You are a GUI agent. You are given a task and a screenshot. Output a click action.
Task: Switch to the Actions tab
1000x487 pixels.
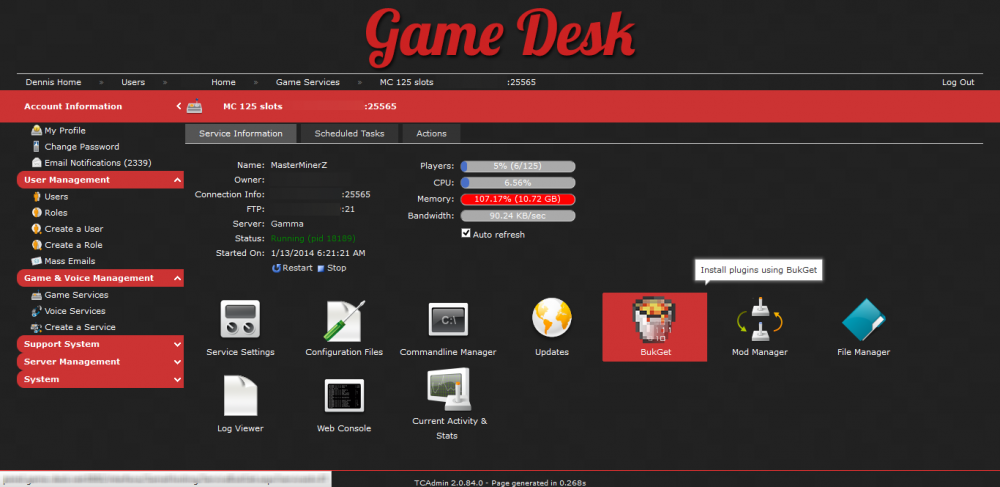coord(431,133)
